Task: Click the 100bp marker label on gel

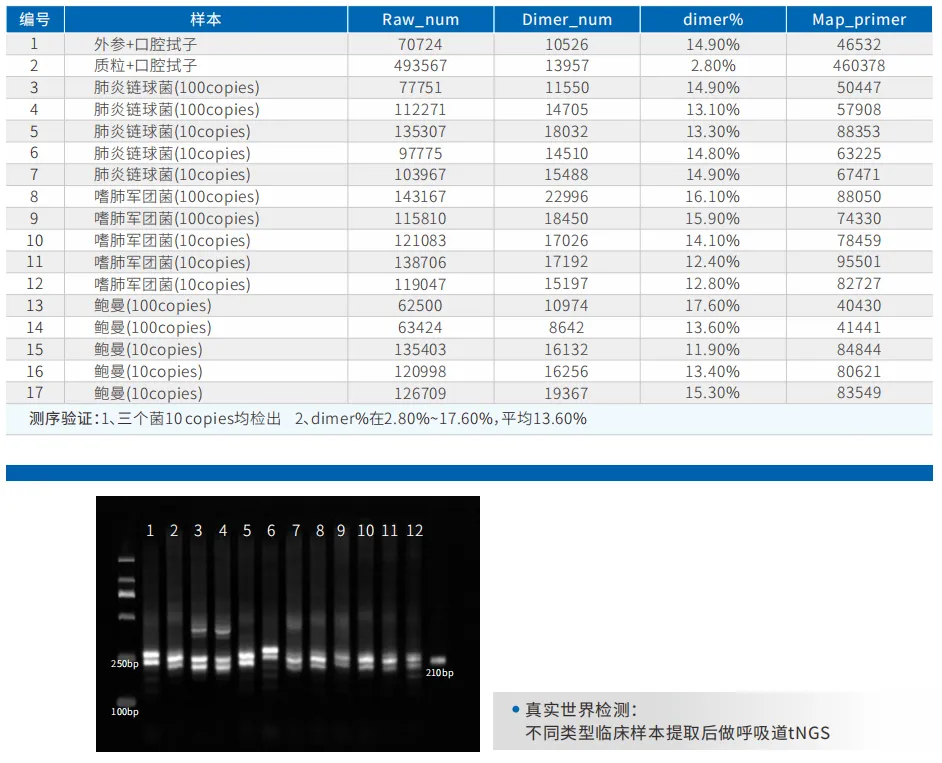Action: click(124, 712)
